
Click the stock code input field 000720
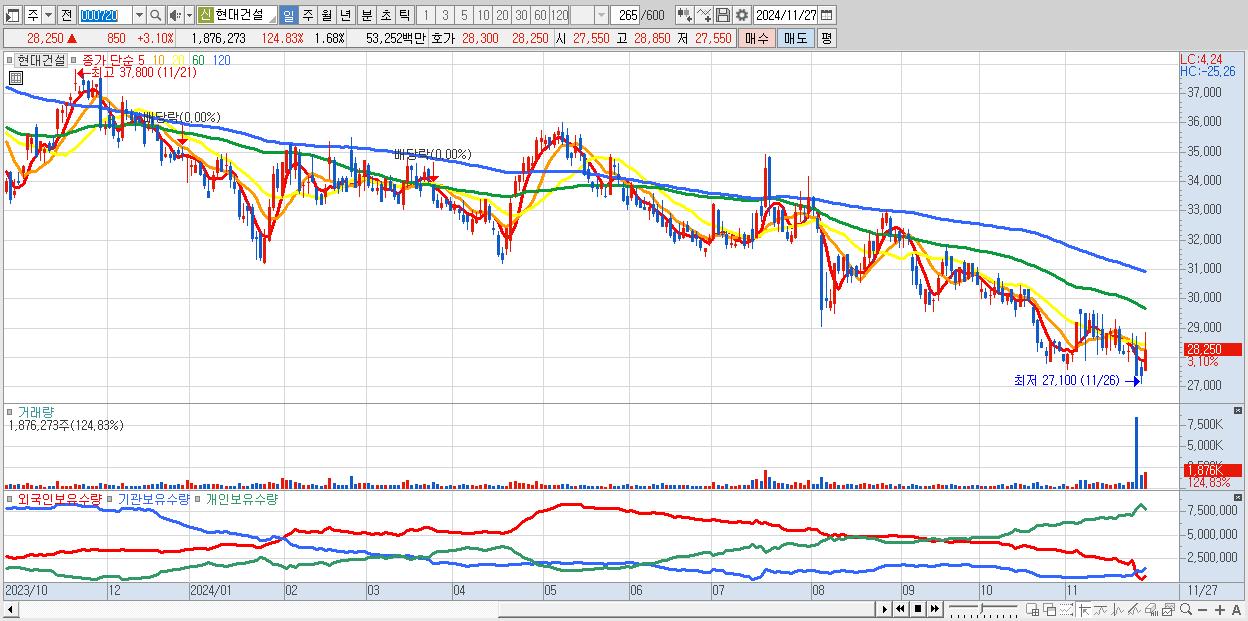click(104, 15)
